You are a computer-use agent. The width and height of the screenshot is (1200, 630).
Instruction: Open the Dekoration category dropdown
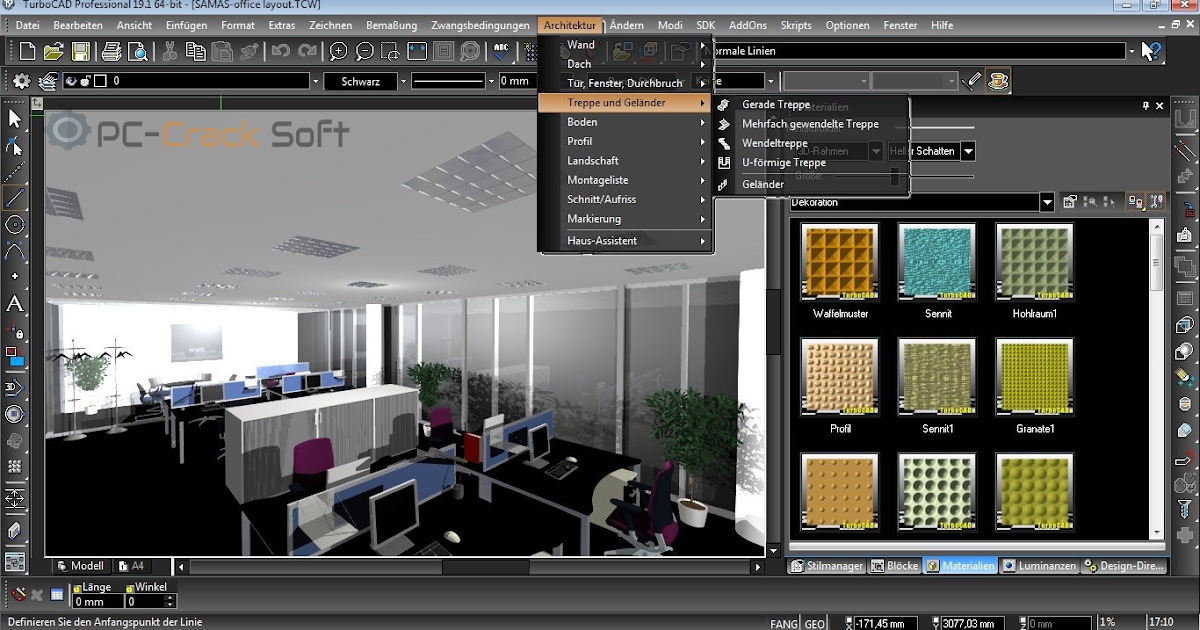(x=1047, y=202)
